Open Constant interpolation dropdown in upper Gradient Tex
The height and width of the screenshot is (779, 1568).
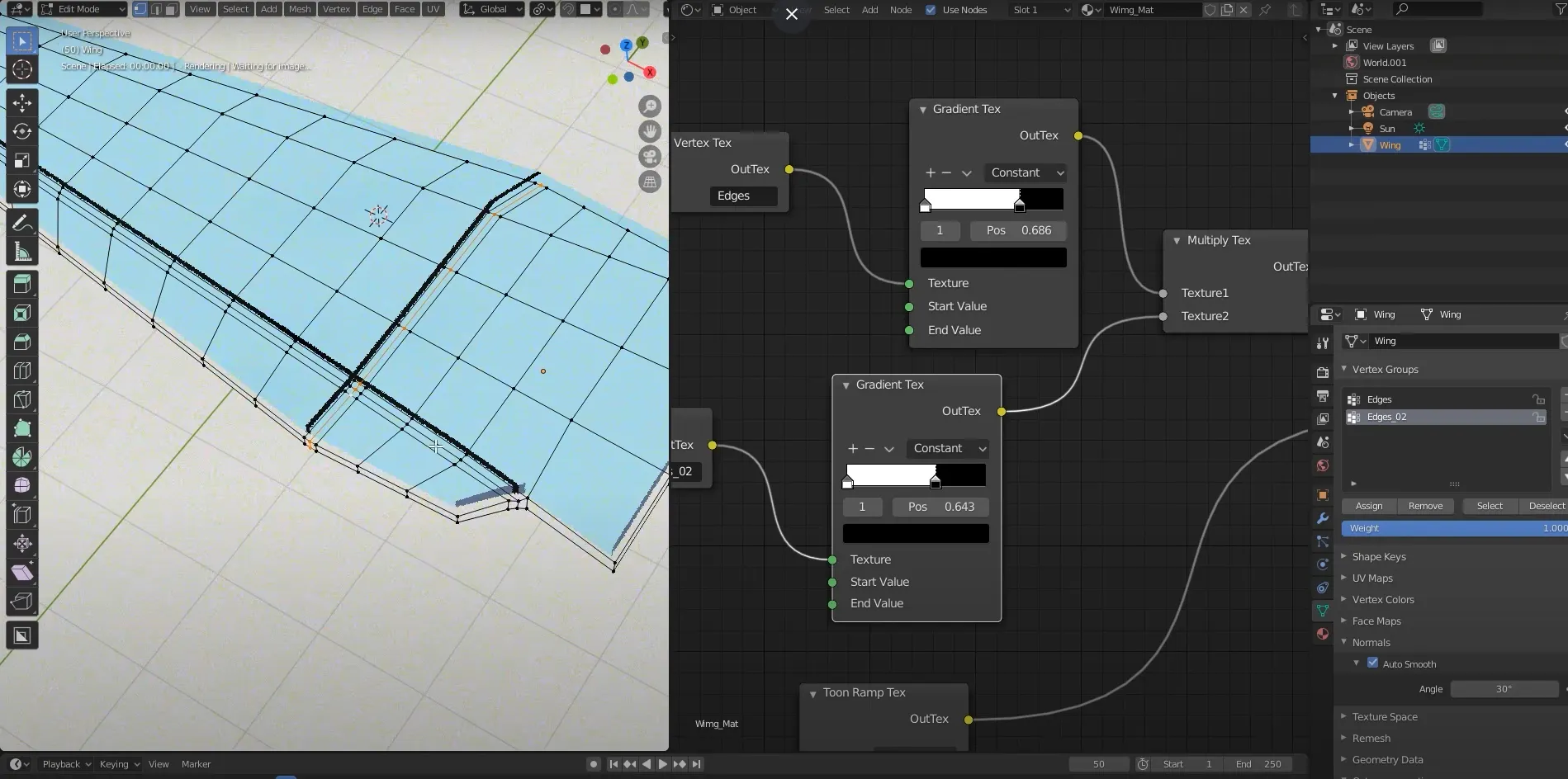click(x=1026, y=172)
